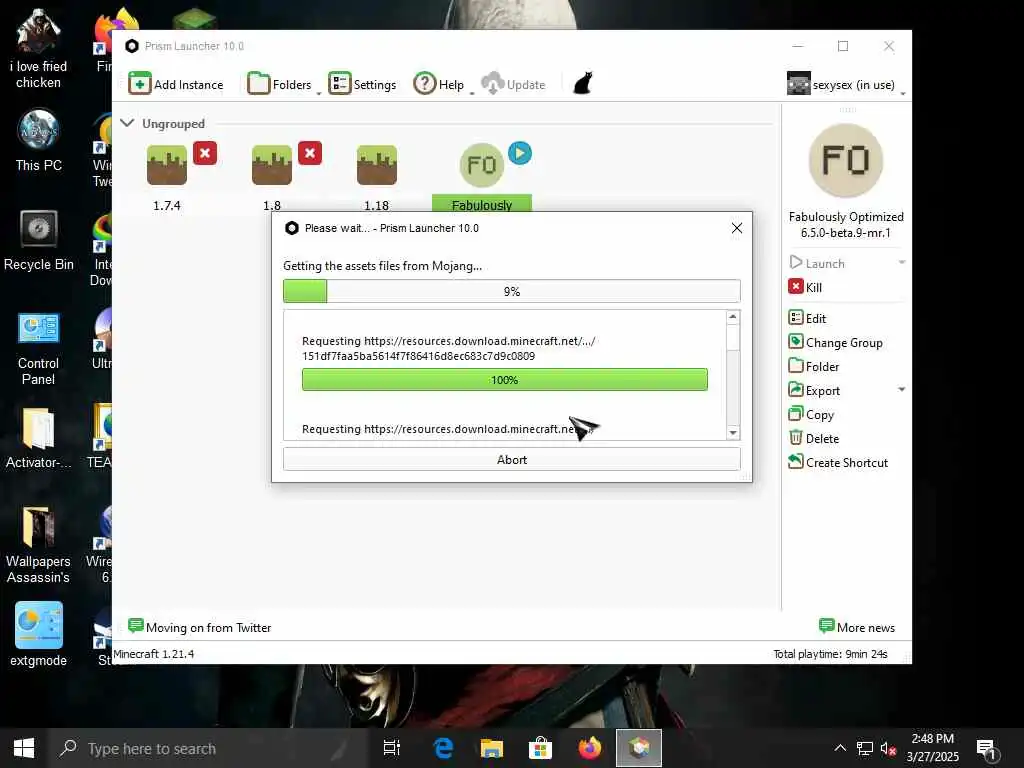Select the Control Panel desktop icon
The image size is (1024, 768).
[39, 349]
